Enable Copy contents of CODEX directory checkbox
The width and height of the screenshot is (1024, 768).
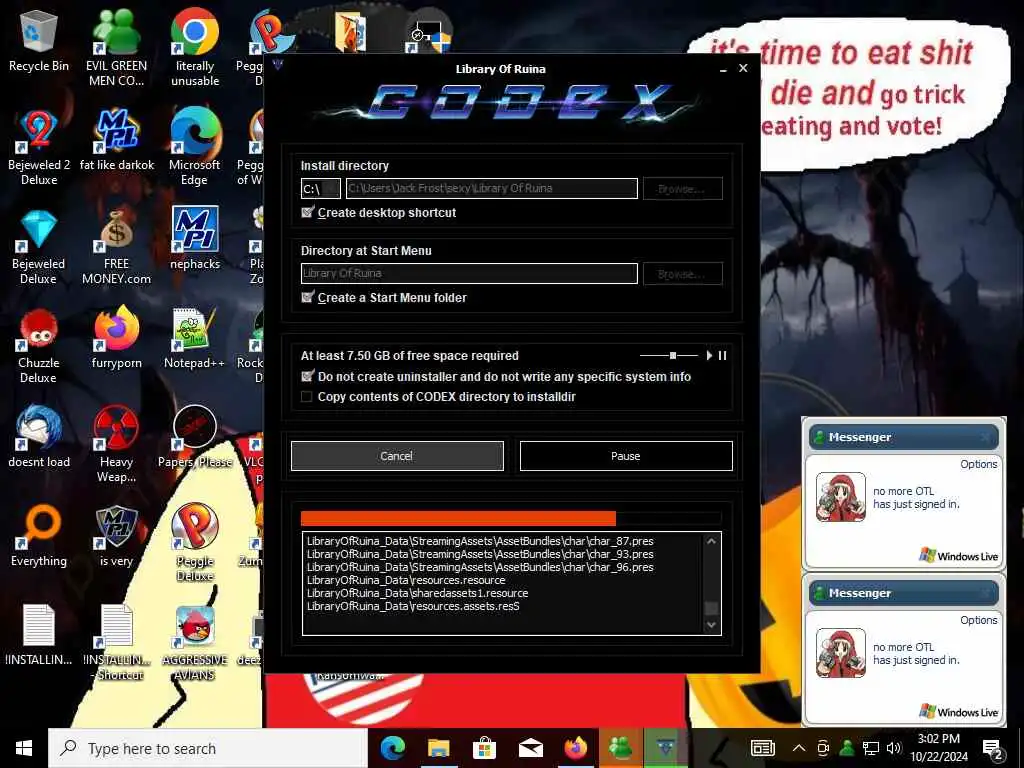(x=307, y=396)
